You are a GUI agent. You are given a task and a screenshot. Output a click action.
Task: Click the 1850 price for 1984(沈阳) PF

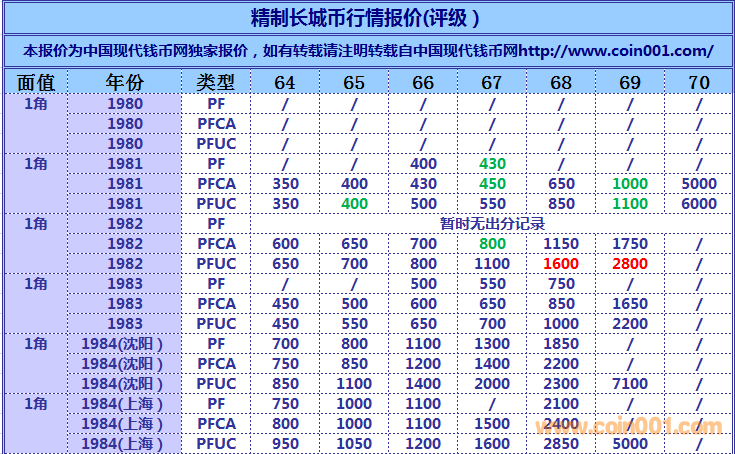click(x=561, y=344)
